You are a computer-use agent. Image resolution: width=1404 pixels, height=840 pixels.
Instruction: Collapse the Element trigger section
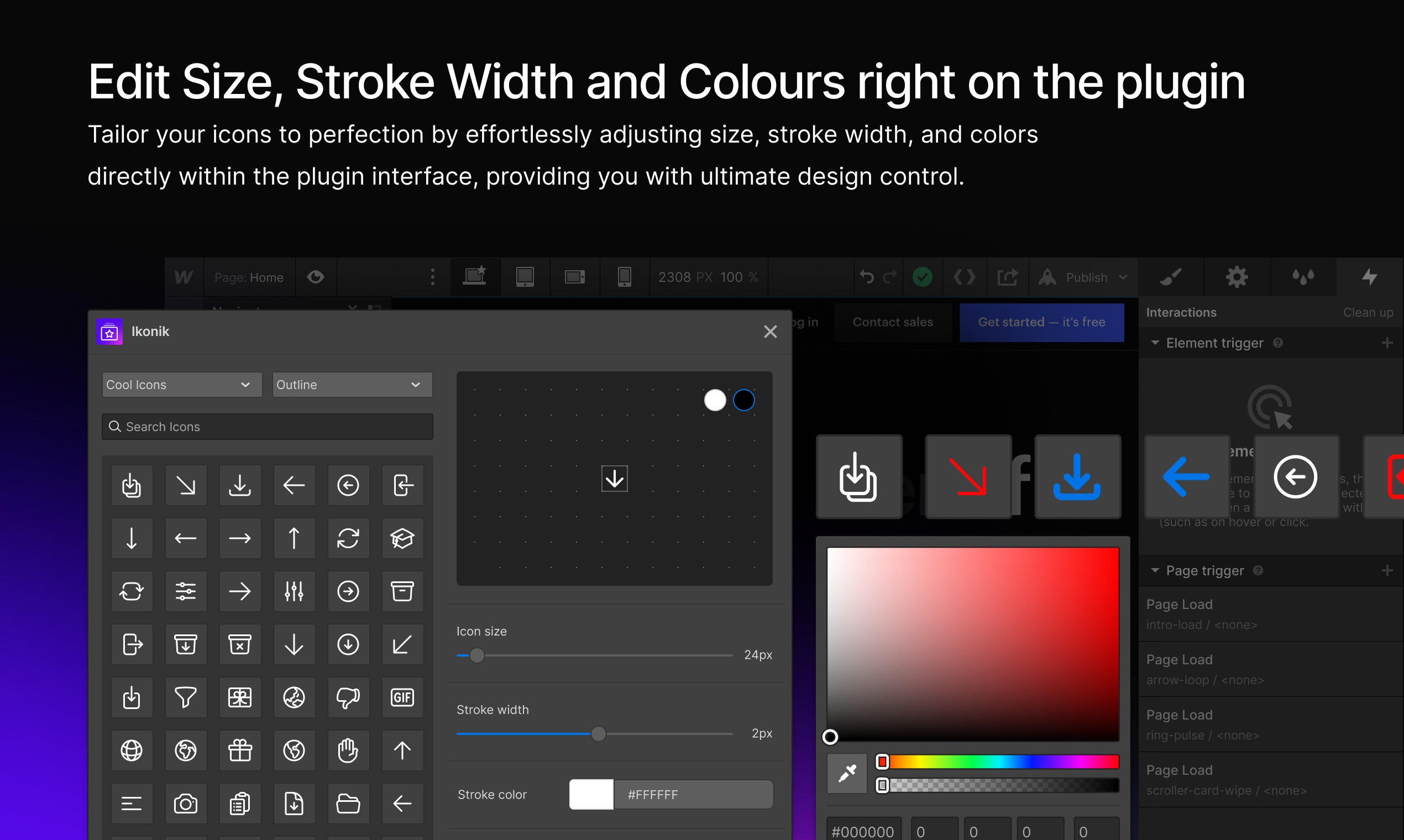[1155, 343]
